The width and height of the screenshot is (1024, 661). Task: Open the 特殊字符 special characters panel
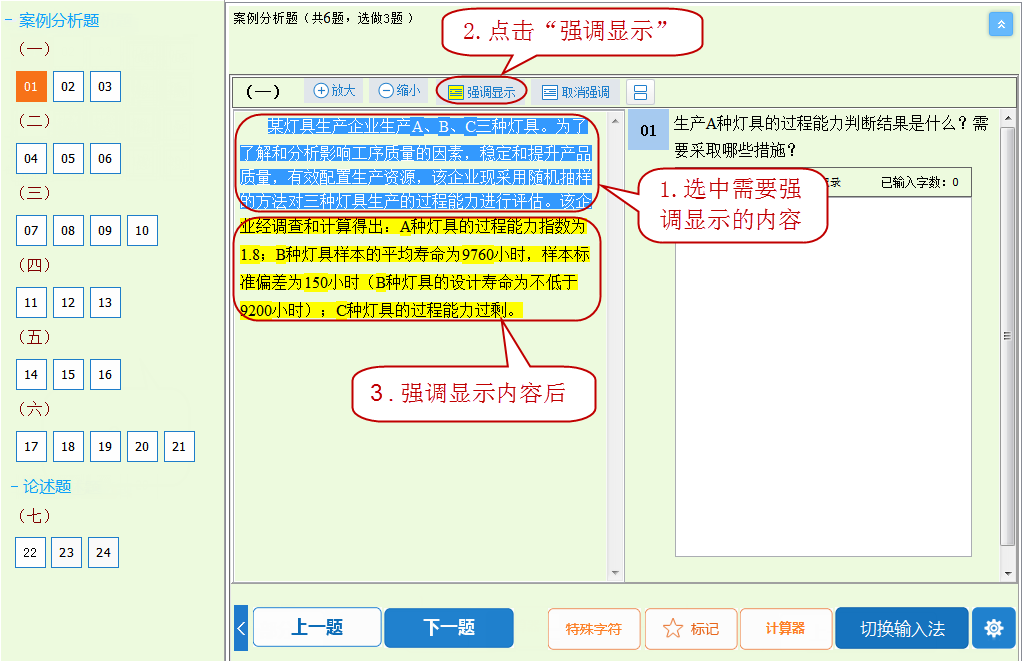point(593,628)
